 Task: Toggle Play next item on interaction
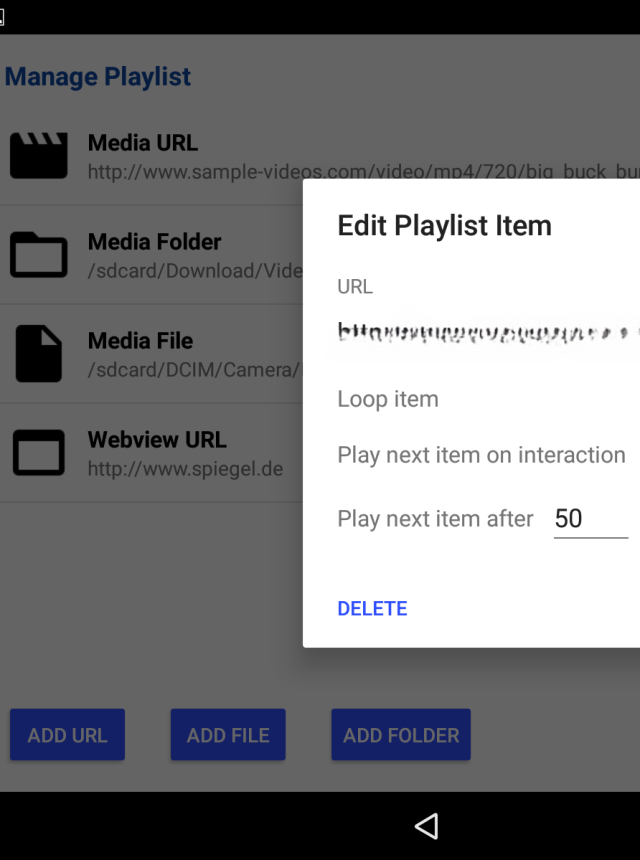click(481, 455)
